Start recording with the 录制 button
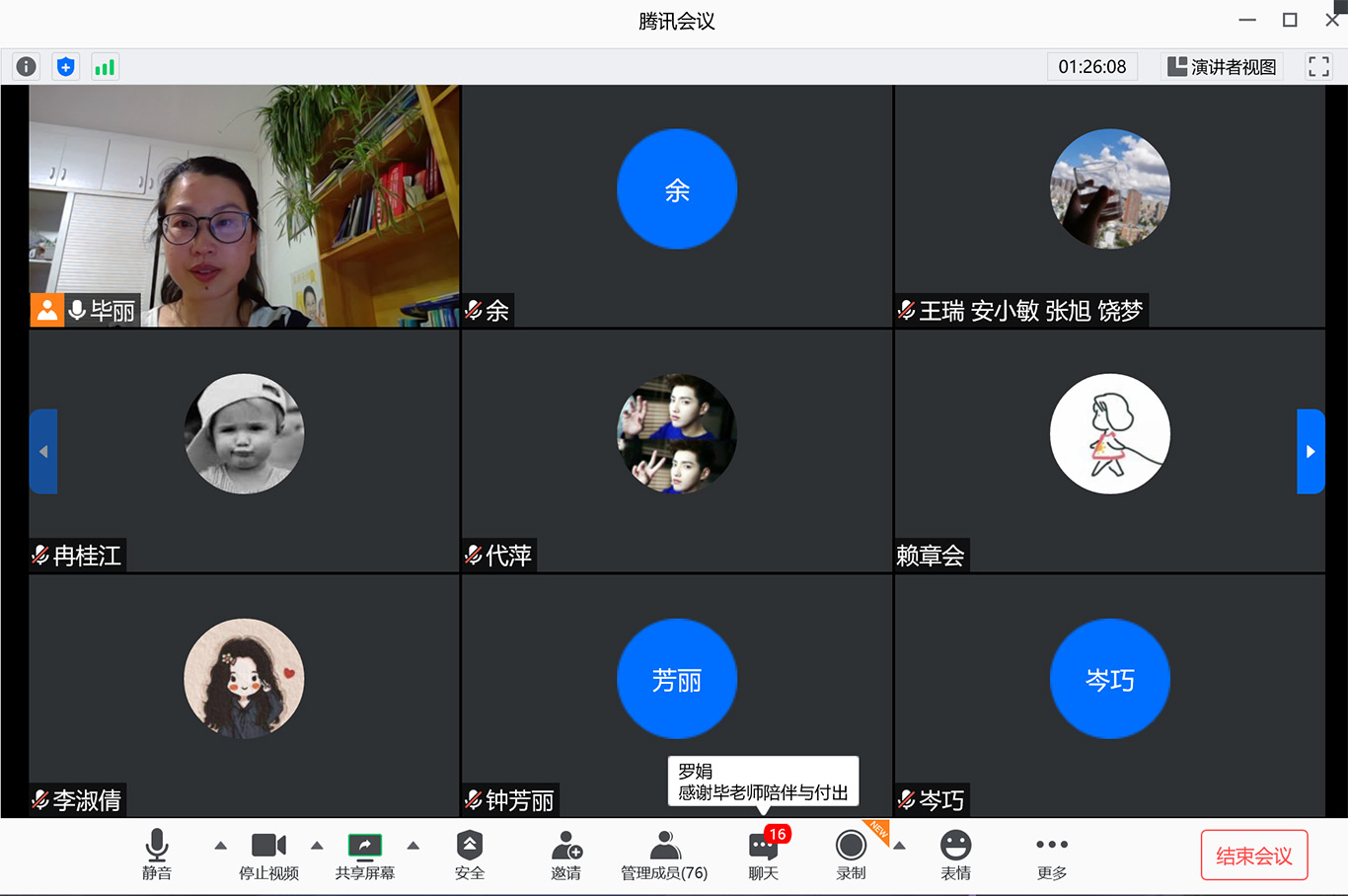This screenshot has height=896, width=1348. [x=851, y=855]
